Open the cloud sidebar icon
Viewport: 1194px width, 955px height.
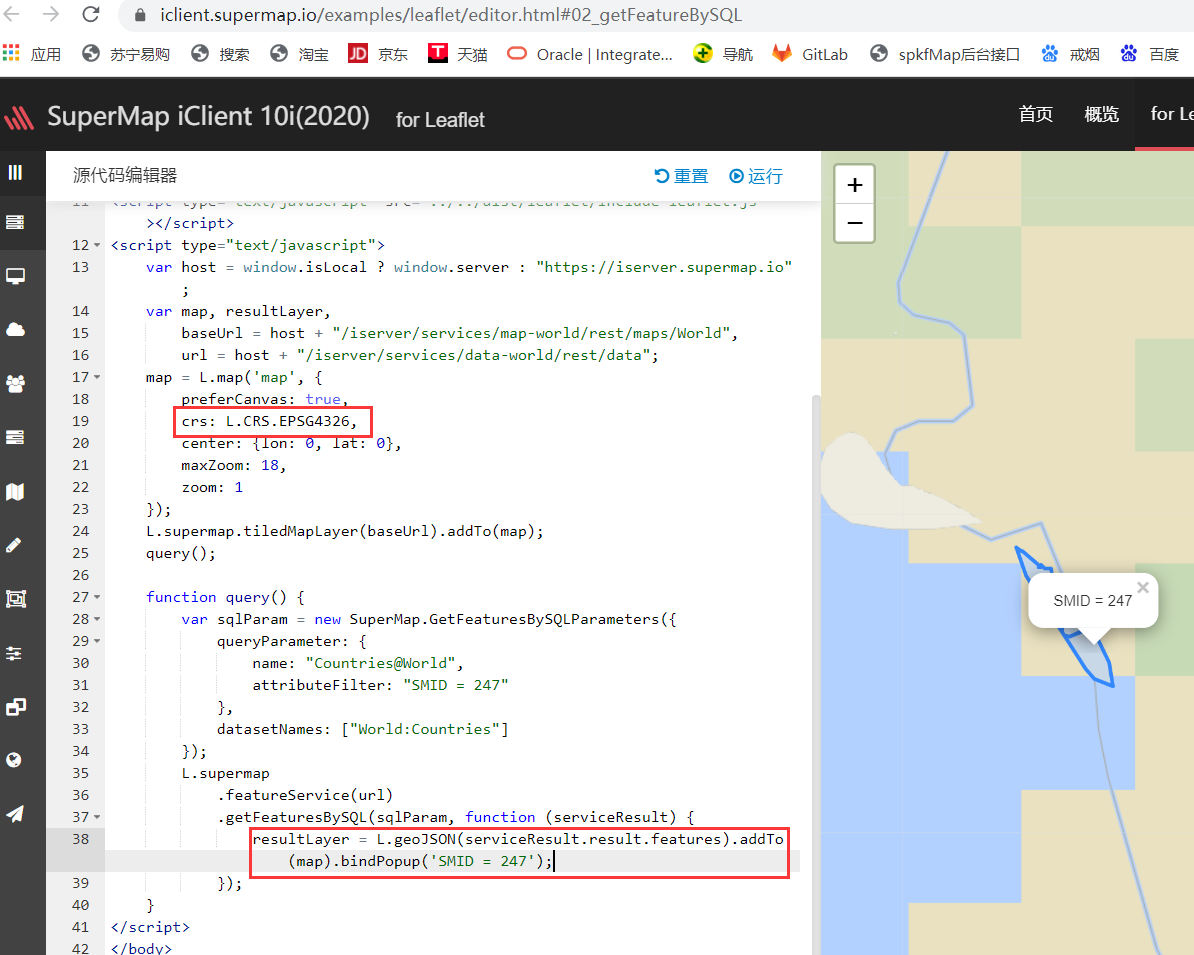click(15, 330)
